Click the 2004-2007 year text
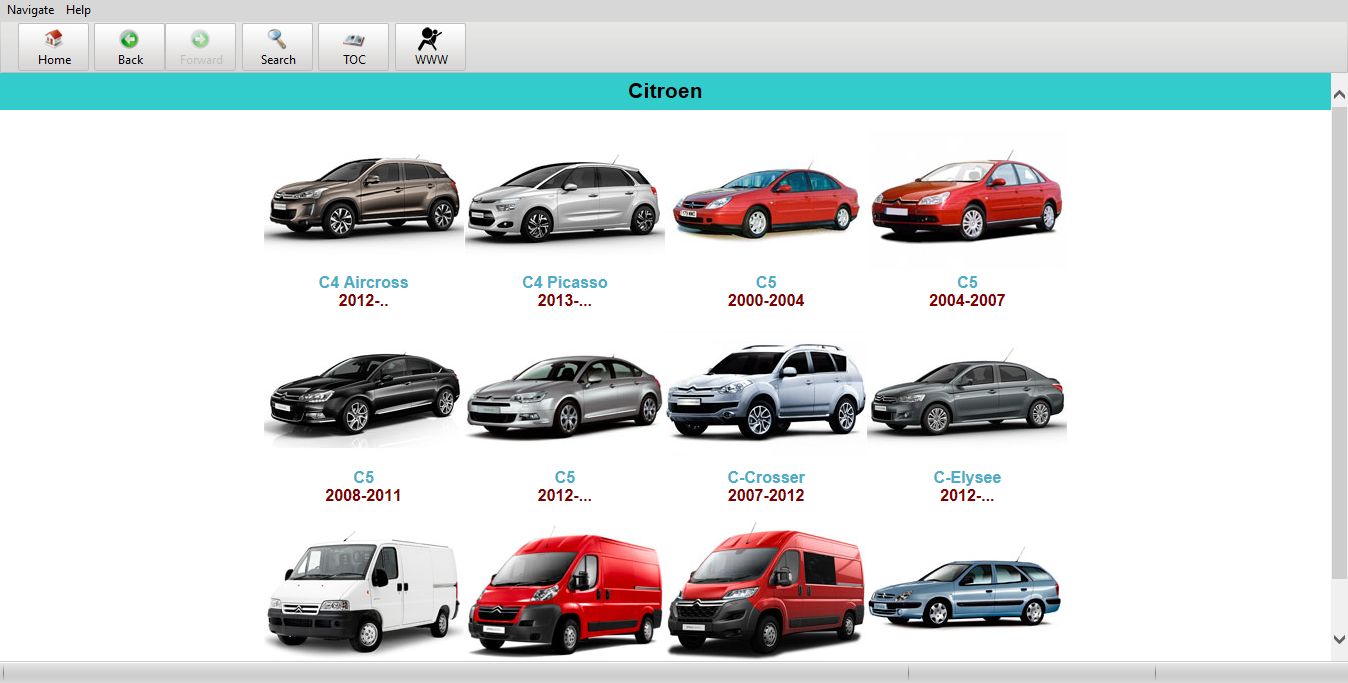 (967, 300)
